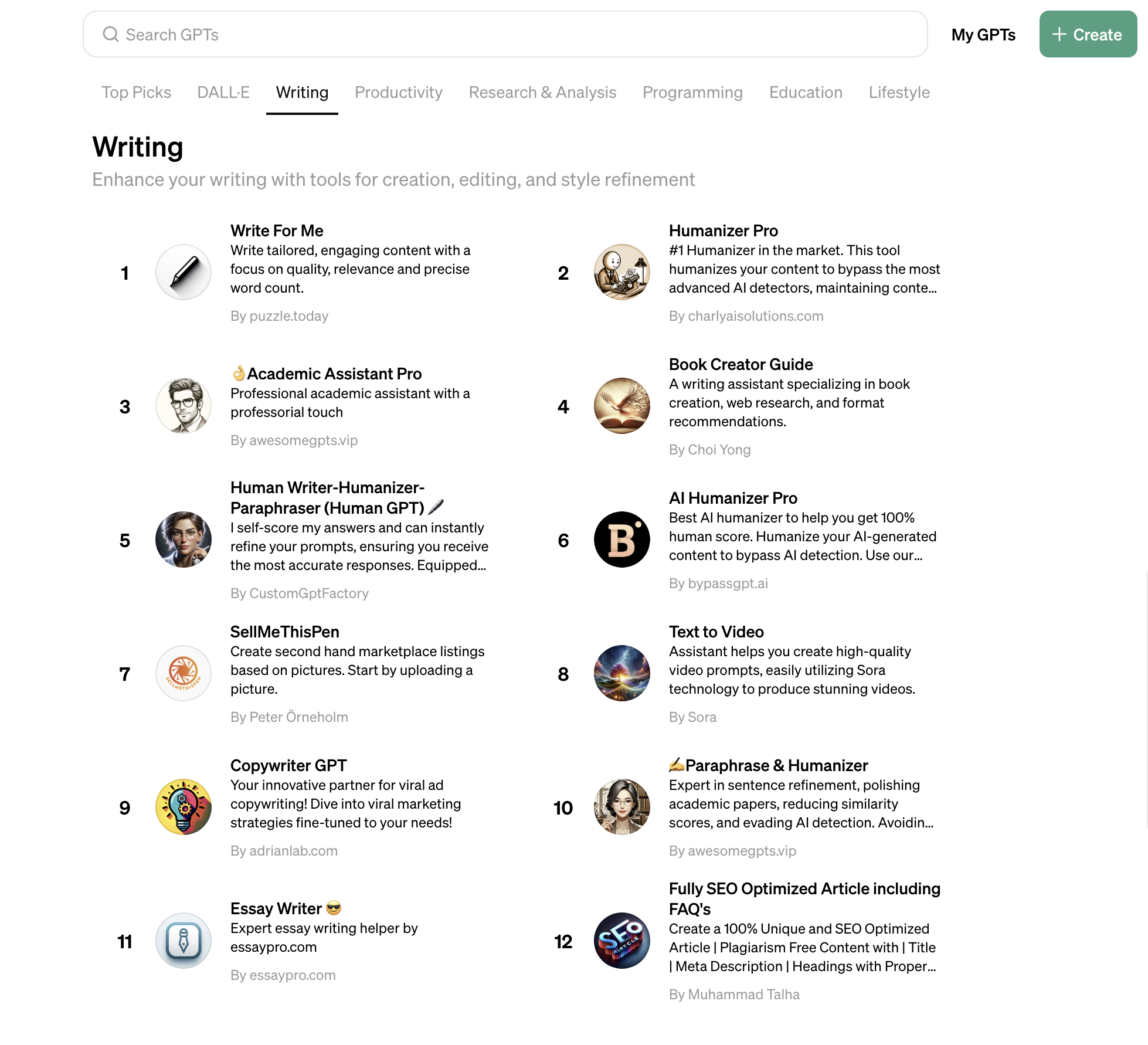The image size is (1148, 1045).
Task: Click 'By charlyaisolutions.com' author text
Action: point(746,316)
